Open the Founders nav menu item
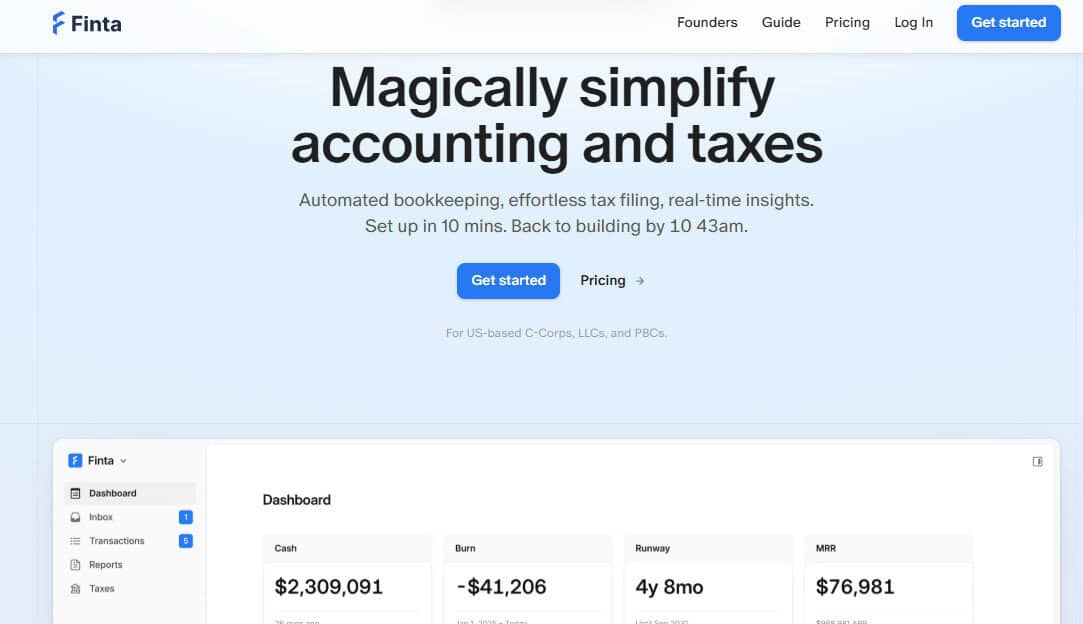This screenshot has width=1083, height=624. tap(707, 22)
